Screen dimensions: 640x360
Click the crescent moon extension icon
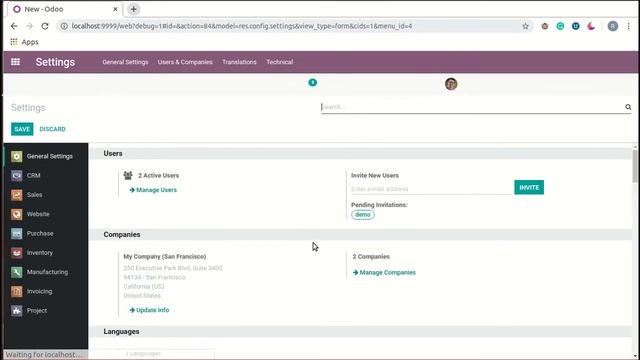(591, 26)
